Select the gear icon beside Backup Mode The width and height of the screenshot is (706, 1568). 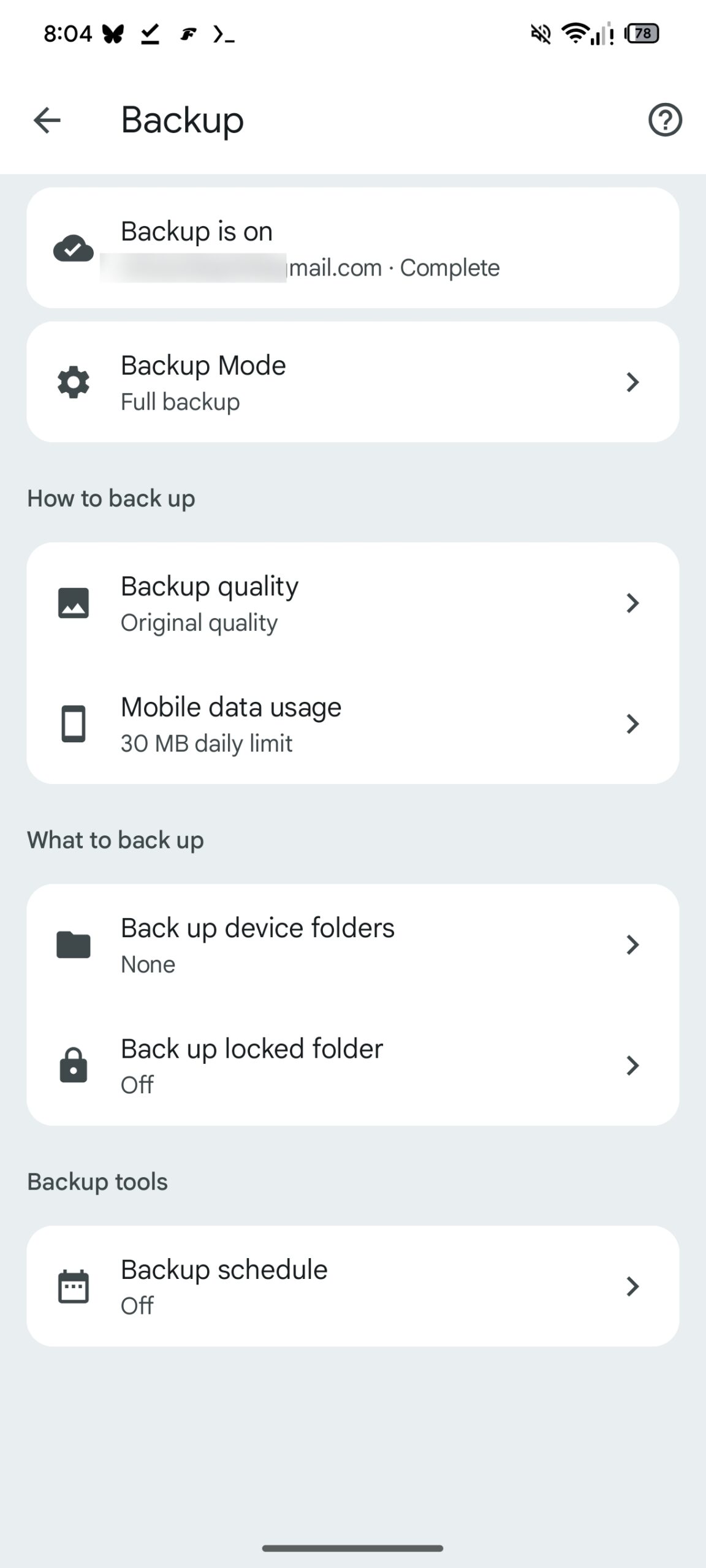click(x=74, y=382)
